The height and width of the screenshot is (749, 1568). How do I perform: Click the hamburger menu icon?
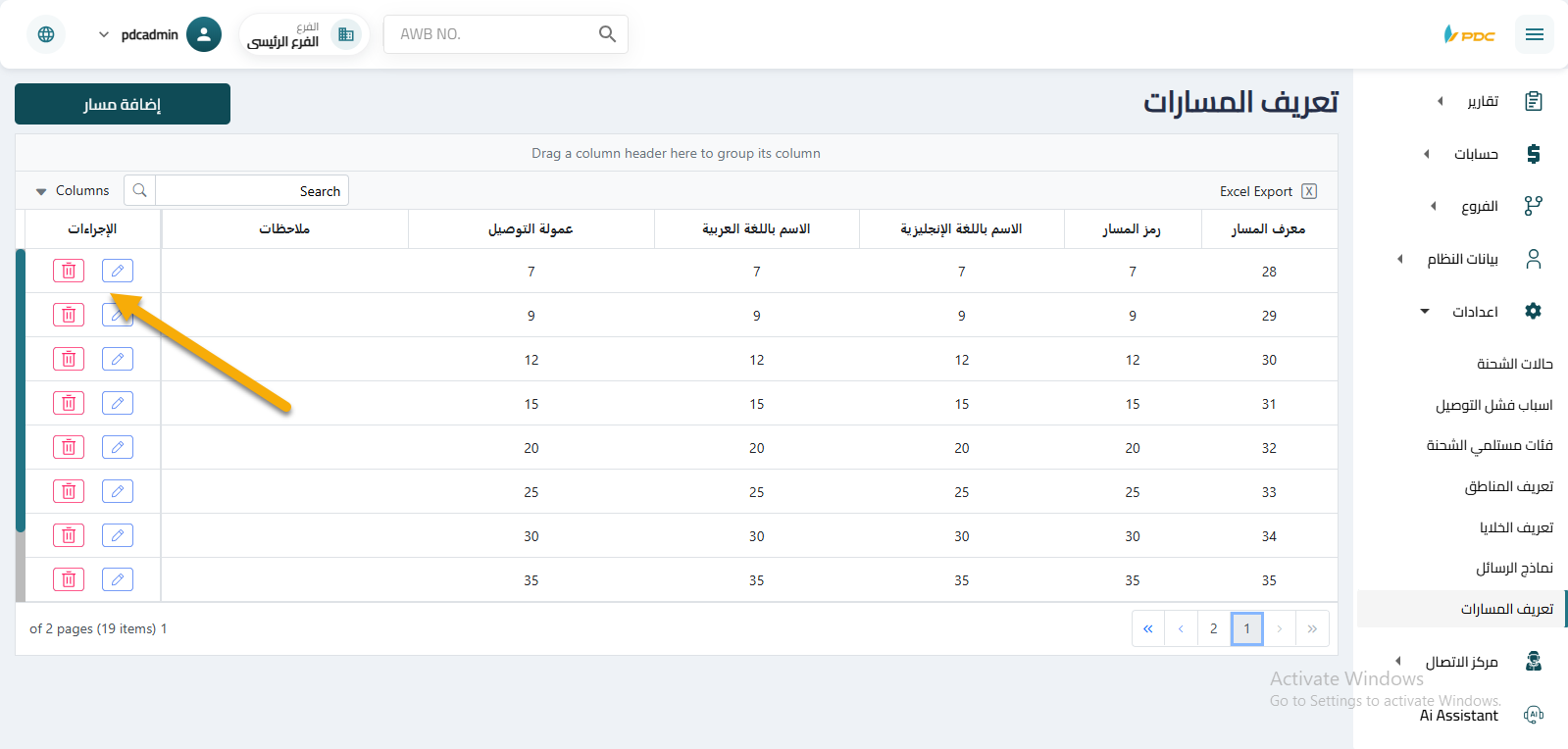coord(1534,34)
